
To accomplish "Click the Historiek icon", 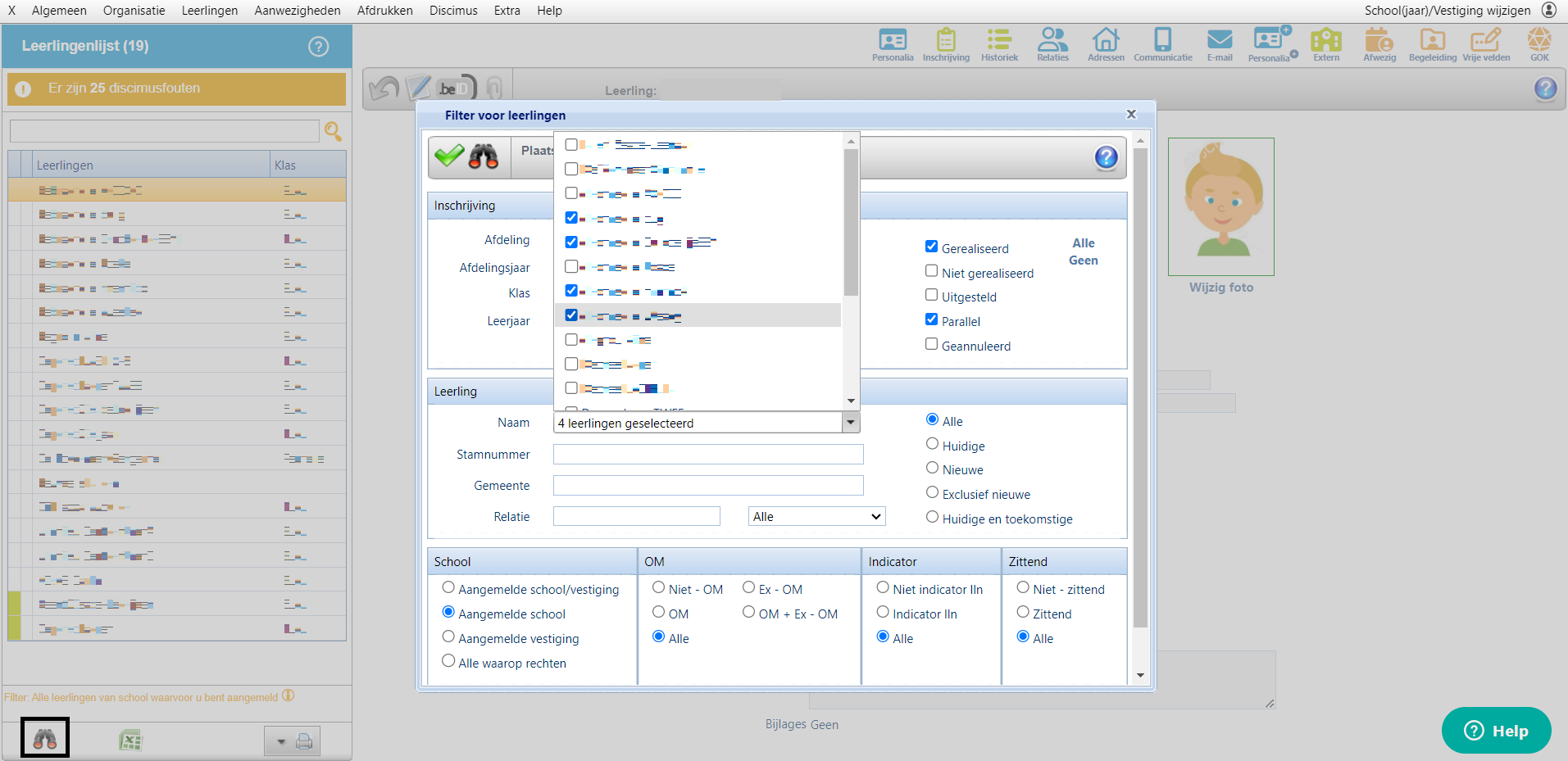I will click(x=999, y=43).
